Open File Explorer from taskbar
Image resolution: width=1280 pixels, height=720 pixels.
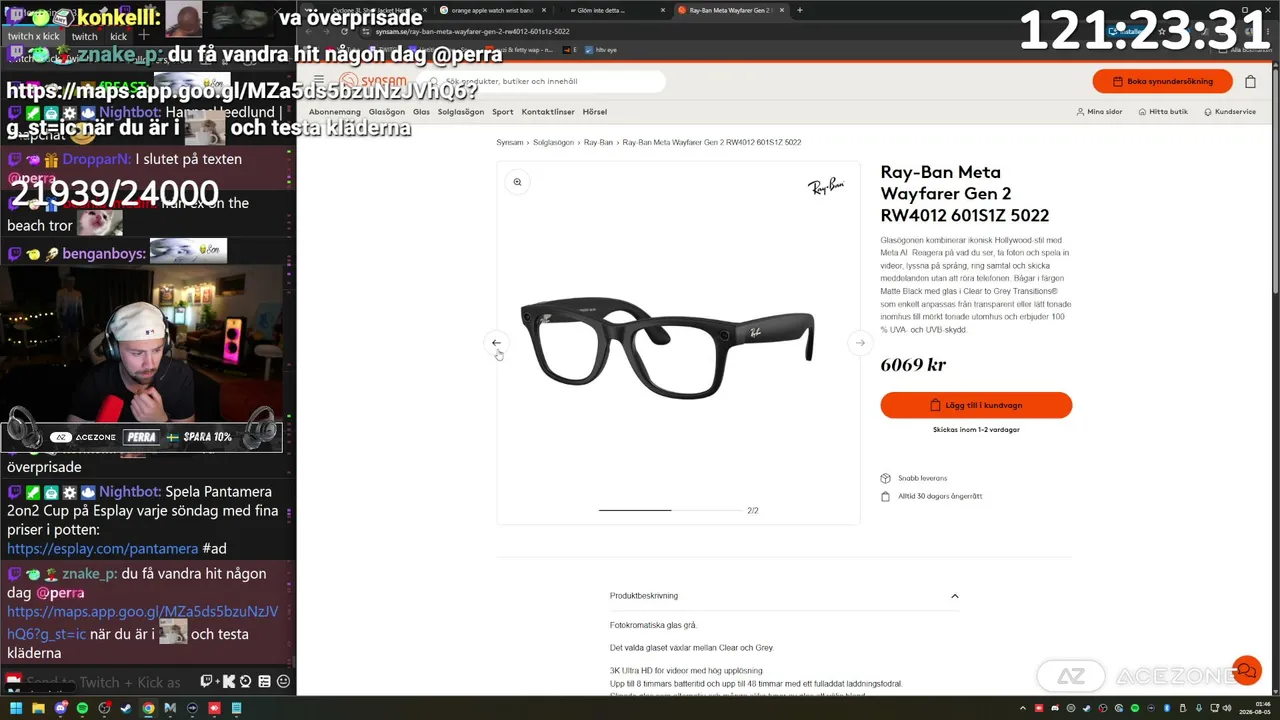38,708
